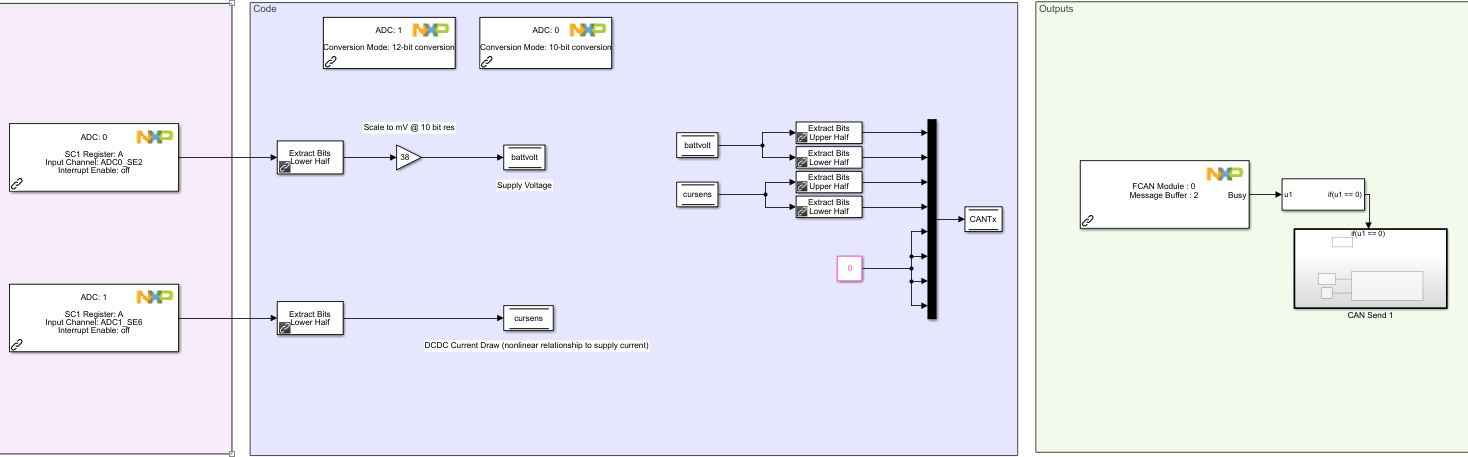This screenshot has height=457, width=1468.
Task: Click the 'DCDC Current Draw' annotation text
Action: (x=536, y=345)
